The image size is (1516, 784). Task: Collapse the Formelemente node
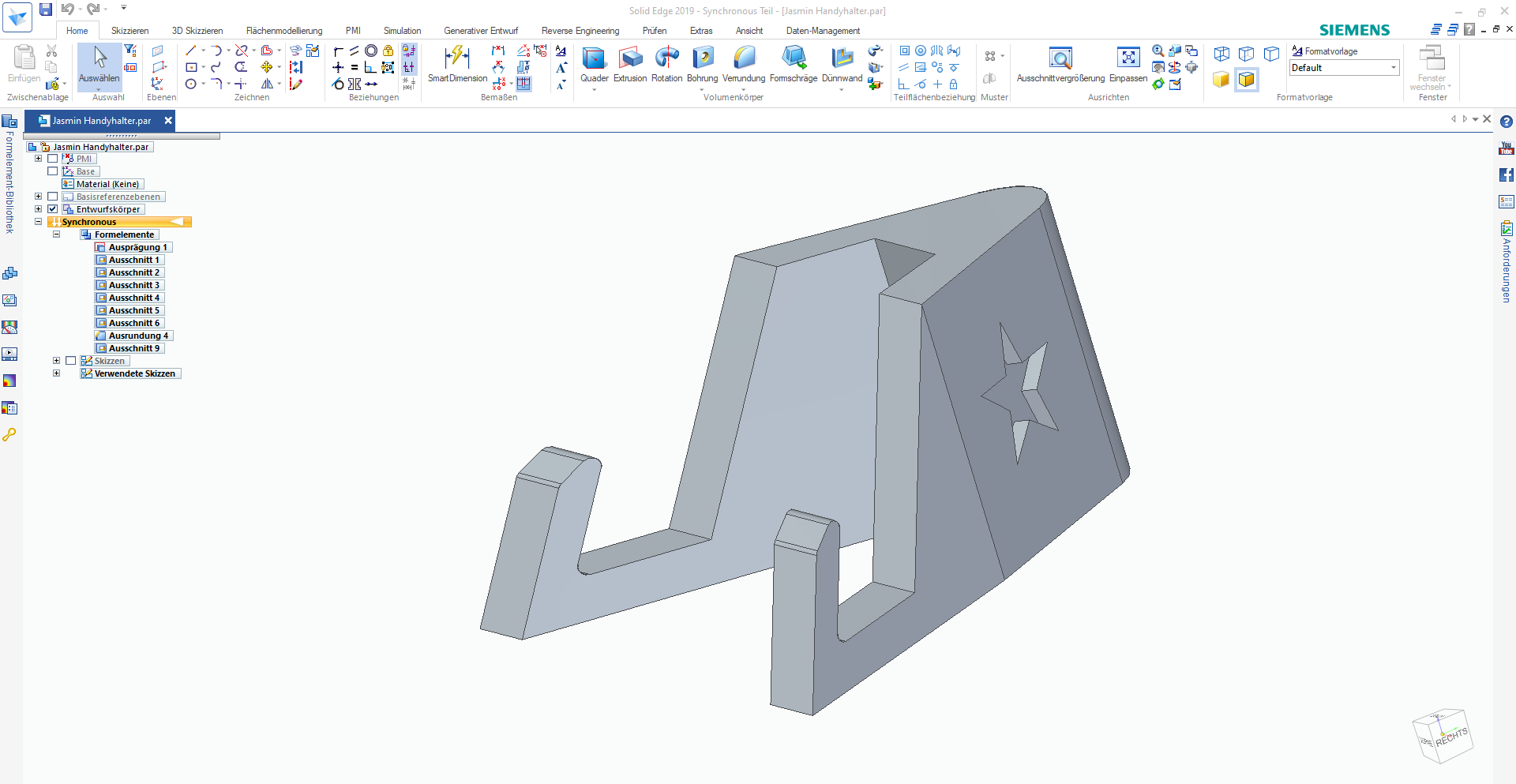(56, 234)
